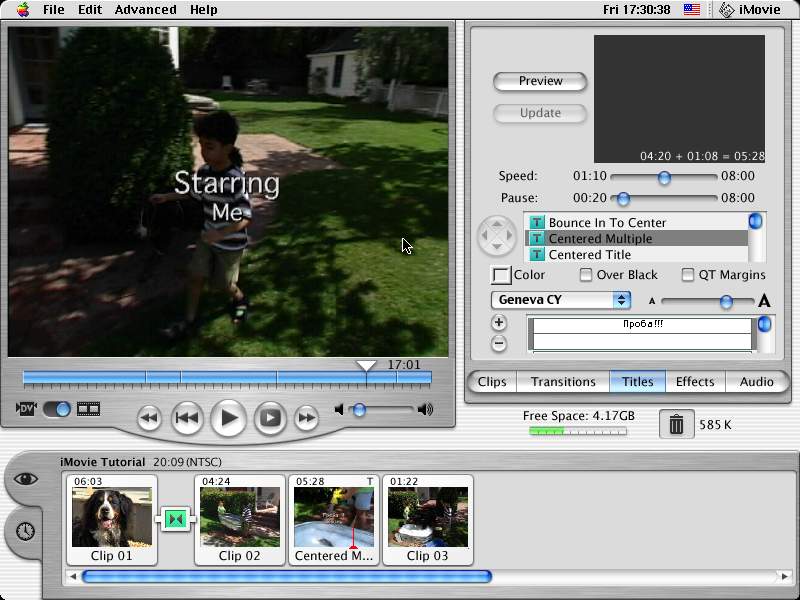
Task: Click the Update button
Action: click(x=540, y=113)
